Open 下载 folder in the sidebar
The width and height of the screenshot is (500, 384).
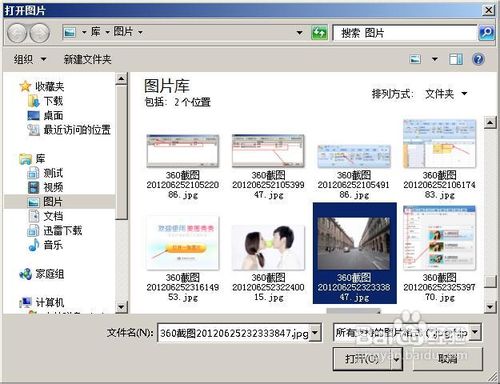click(45, 101)
